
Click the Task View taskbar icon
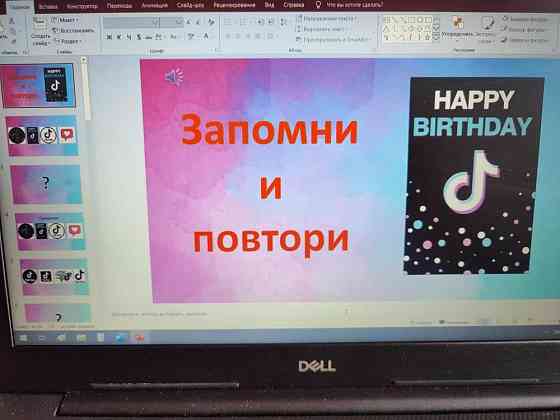42,338
